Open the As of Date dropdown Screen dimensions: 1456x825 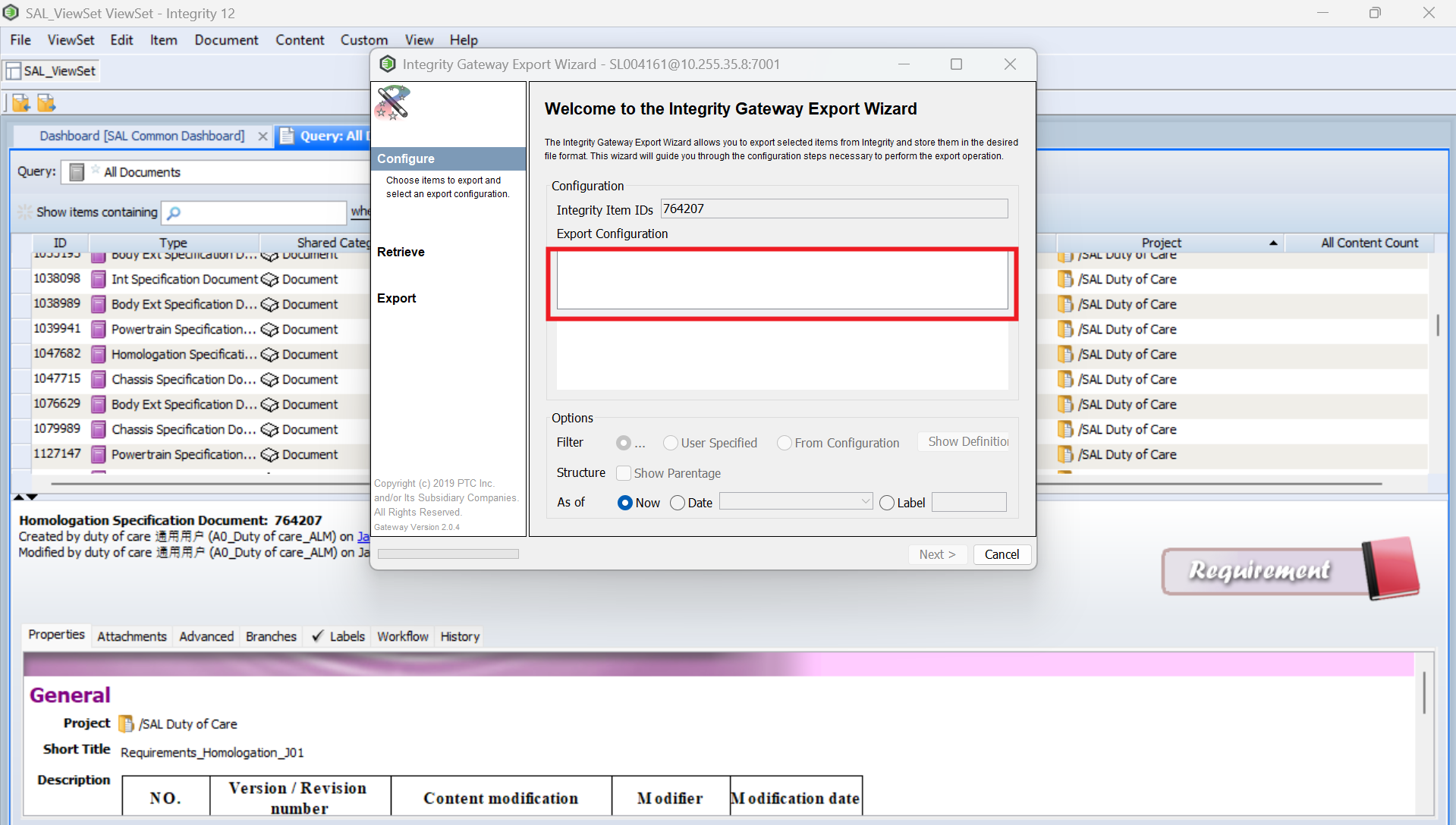tap(865, 502)
